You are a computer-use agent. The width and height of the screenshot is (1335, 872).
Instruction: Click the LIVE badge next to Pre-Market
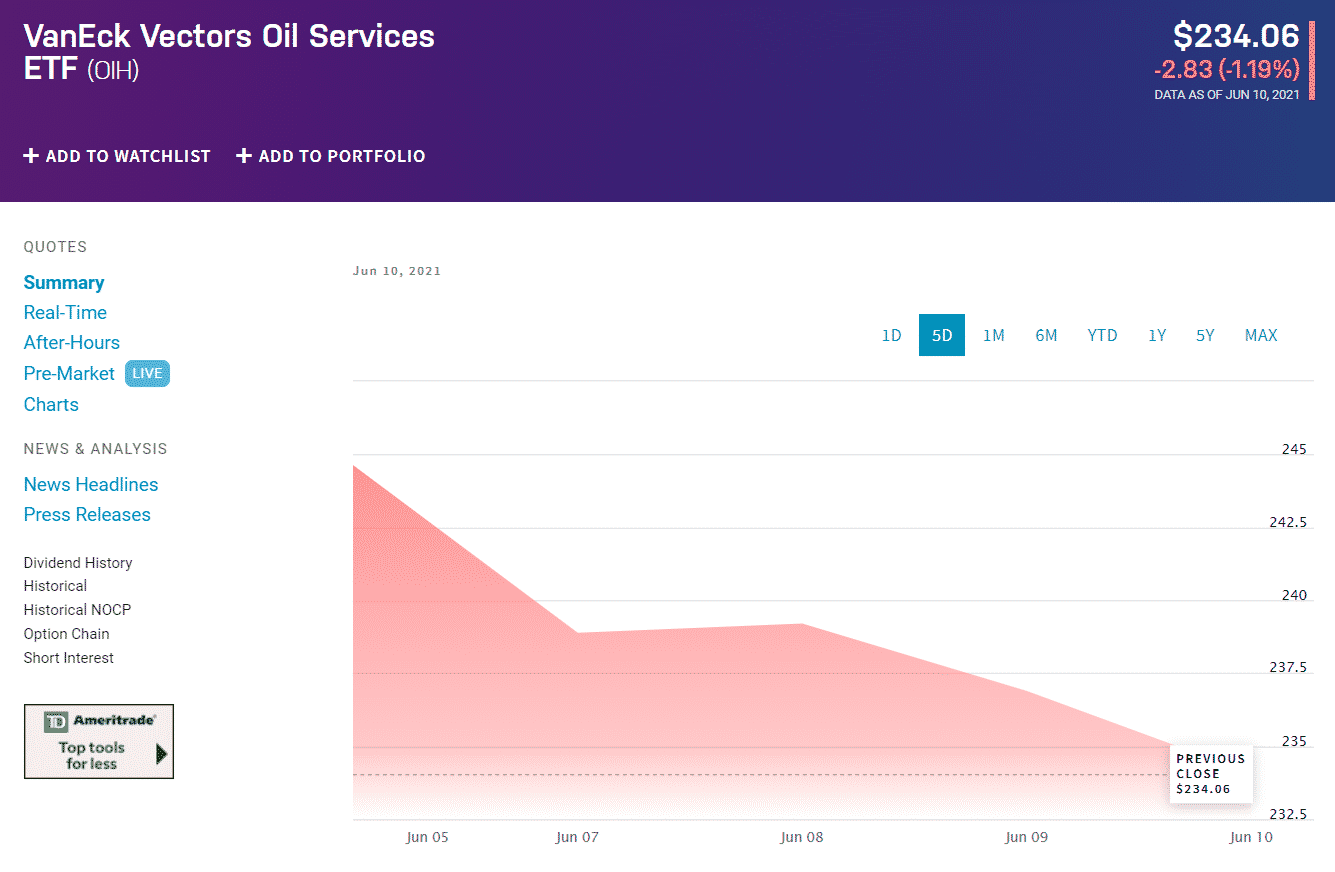147,373
